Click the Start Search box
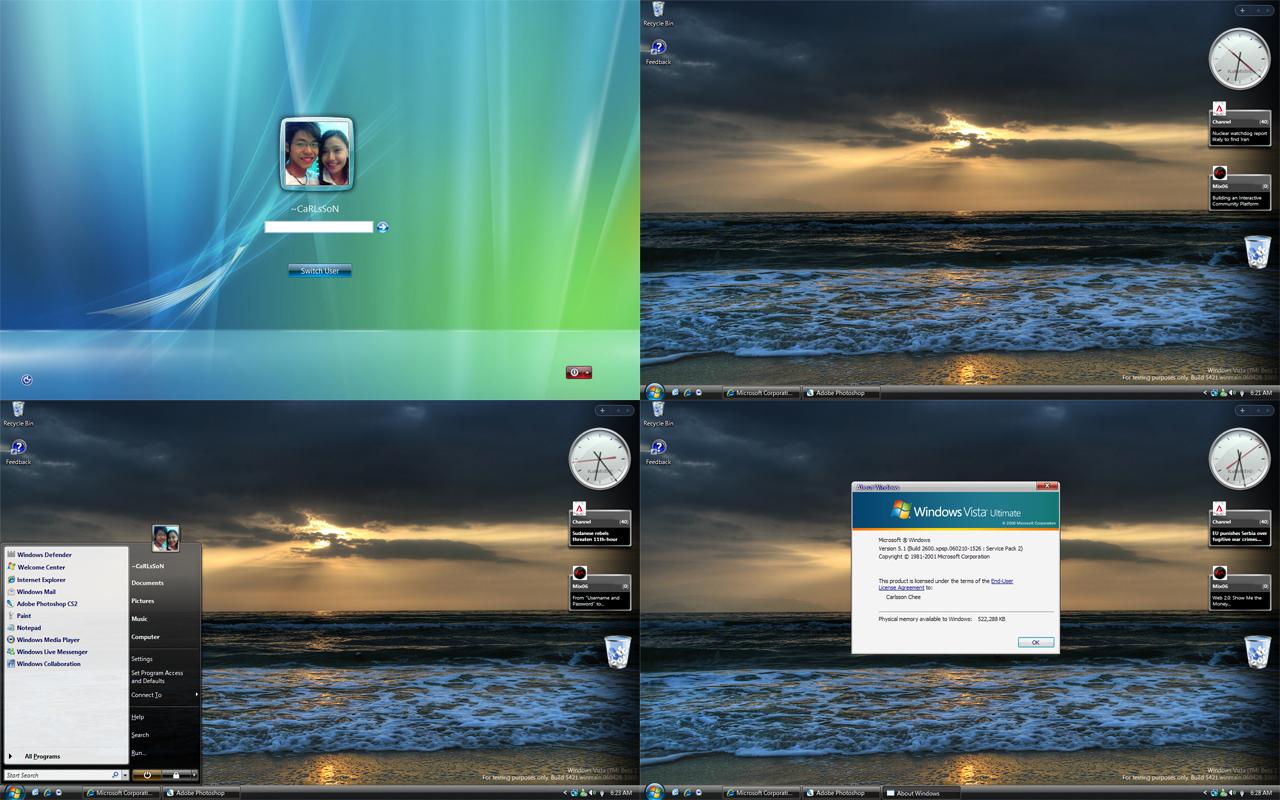Viewport: 1280px width, 800px height. point(57,775)
